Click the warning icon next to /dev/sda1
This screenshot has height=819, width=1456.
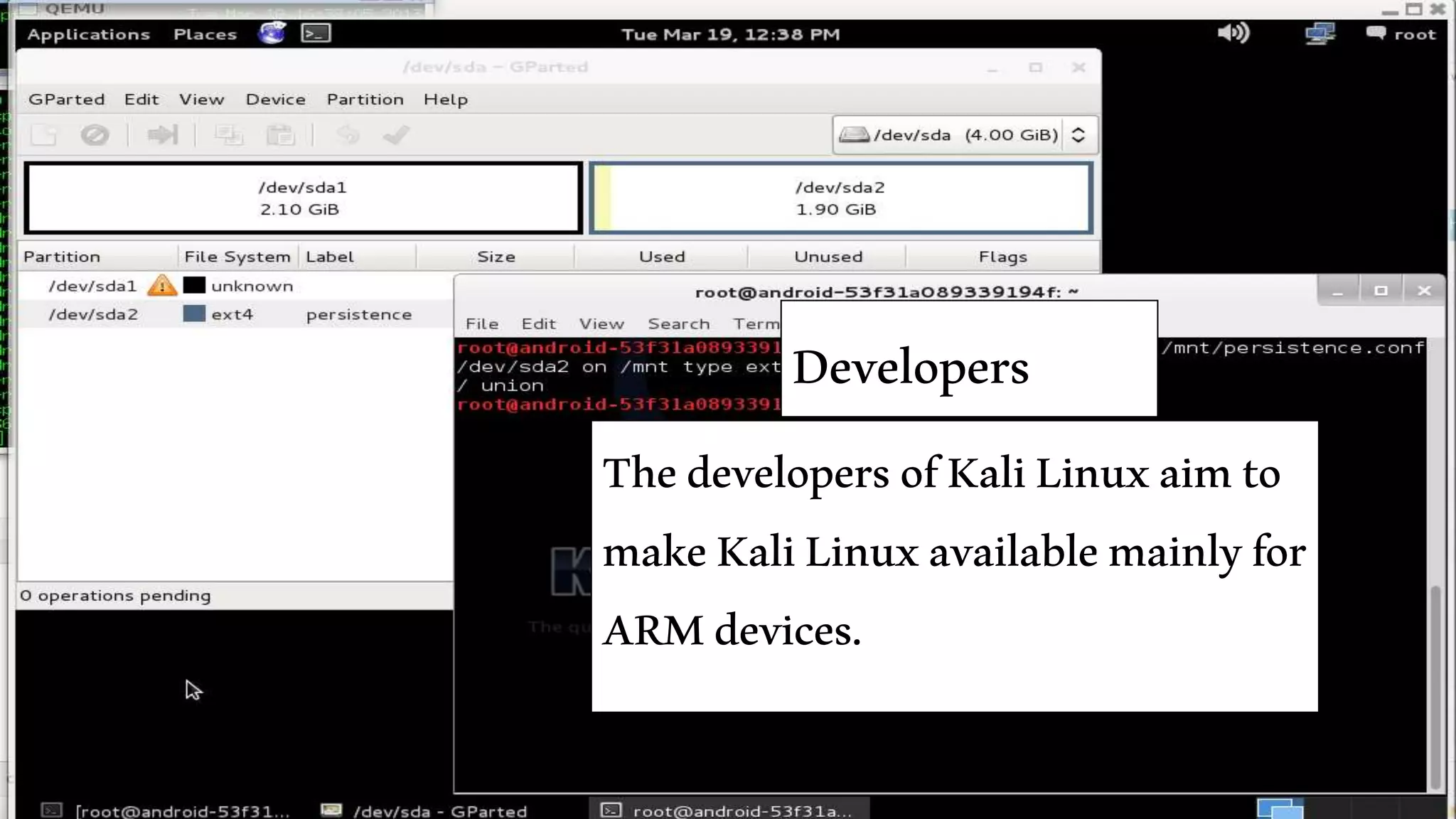coord(162,286)
